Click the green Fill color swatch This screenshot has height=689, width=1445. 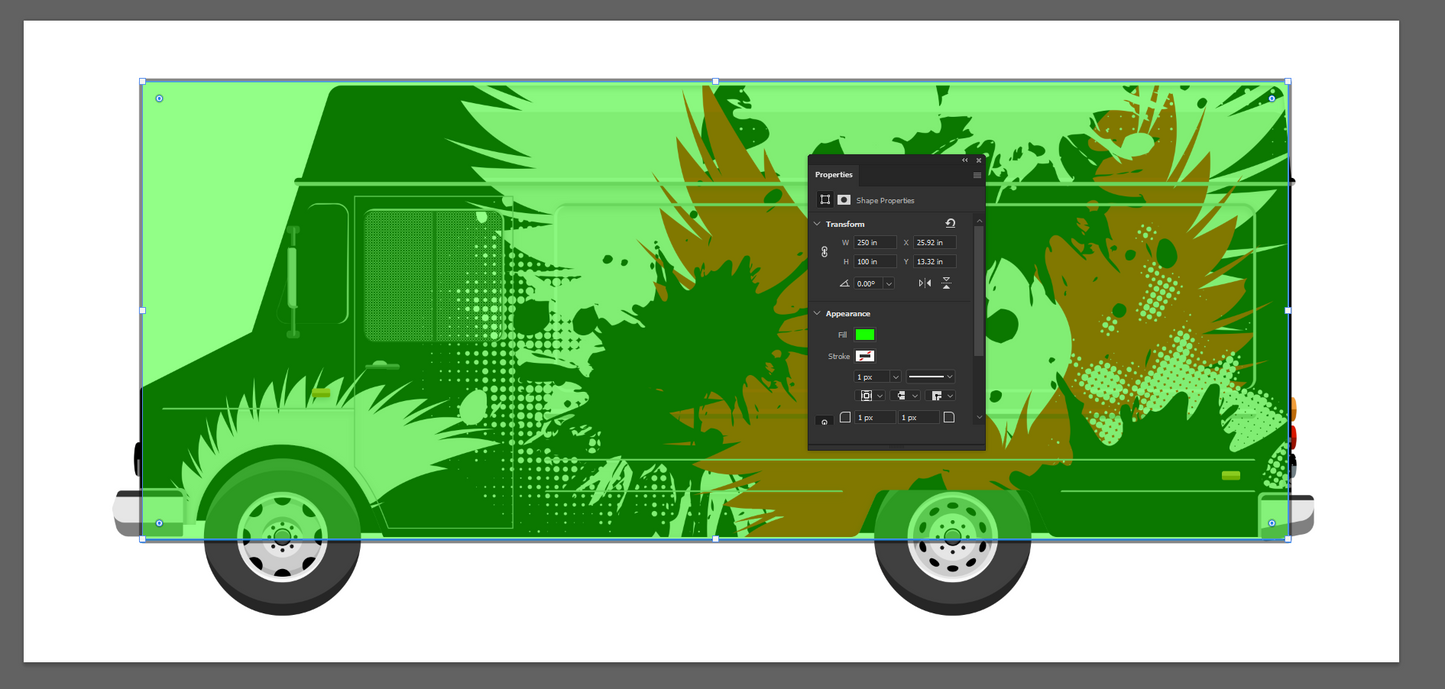(x=865, y=335)
